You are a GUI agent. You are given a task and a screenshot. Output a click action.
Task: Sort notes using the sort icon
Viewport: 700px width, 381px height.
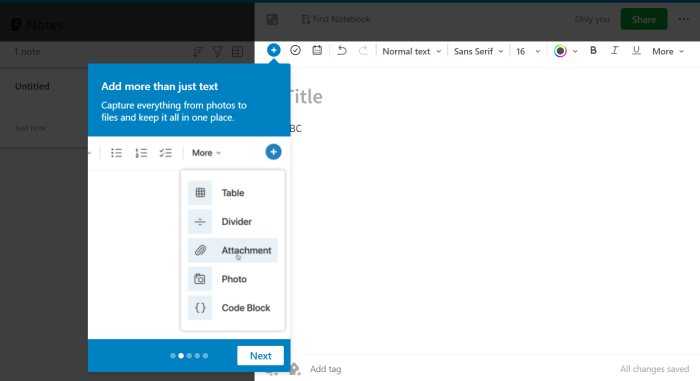[198, 52]
